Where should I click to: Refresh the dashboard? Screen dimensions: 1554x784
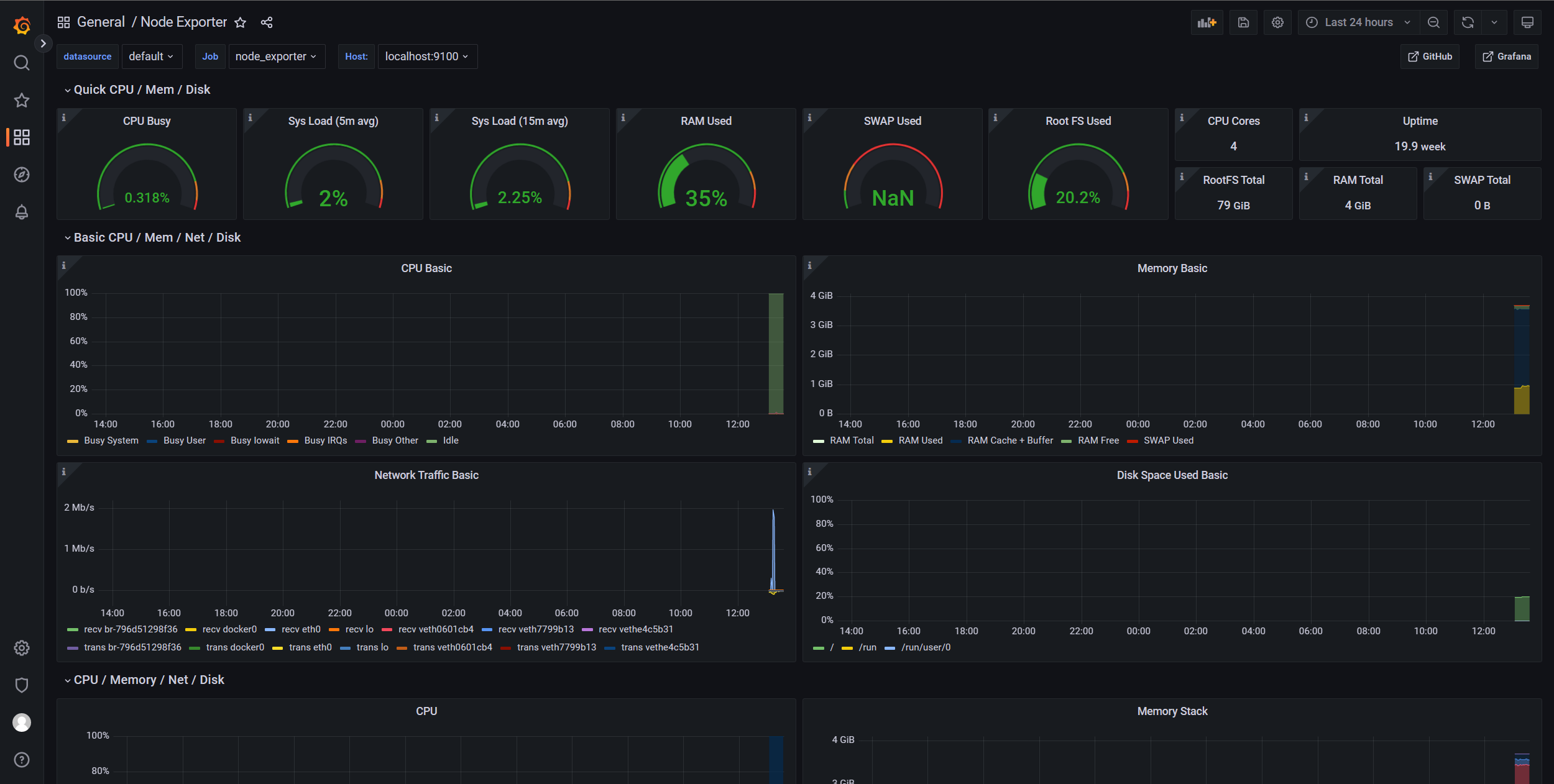1468,22
